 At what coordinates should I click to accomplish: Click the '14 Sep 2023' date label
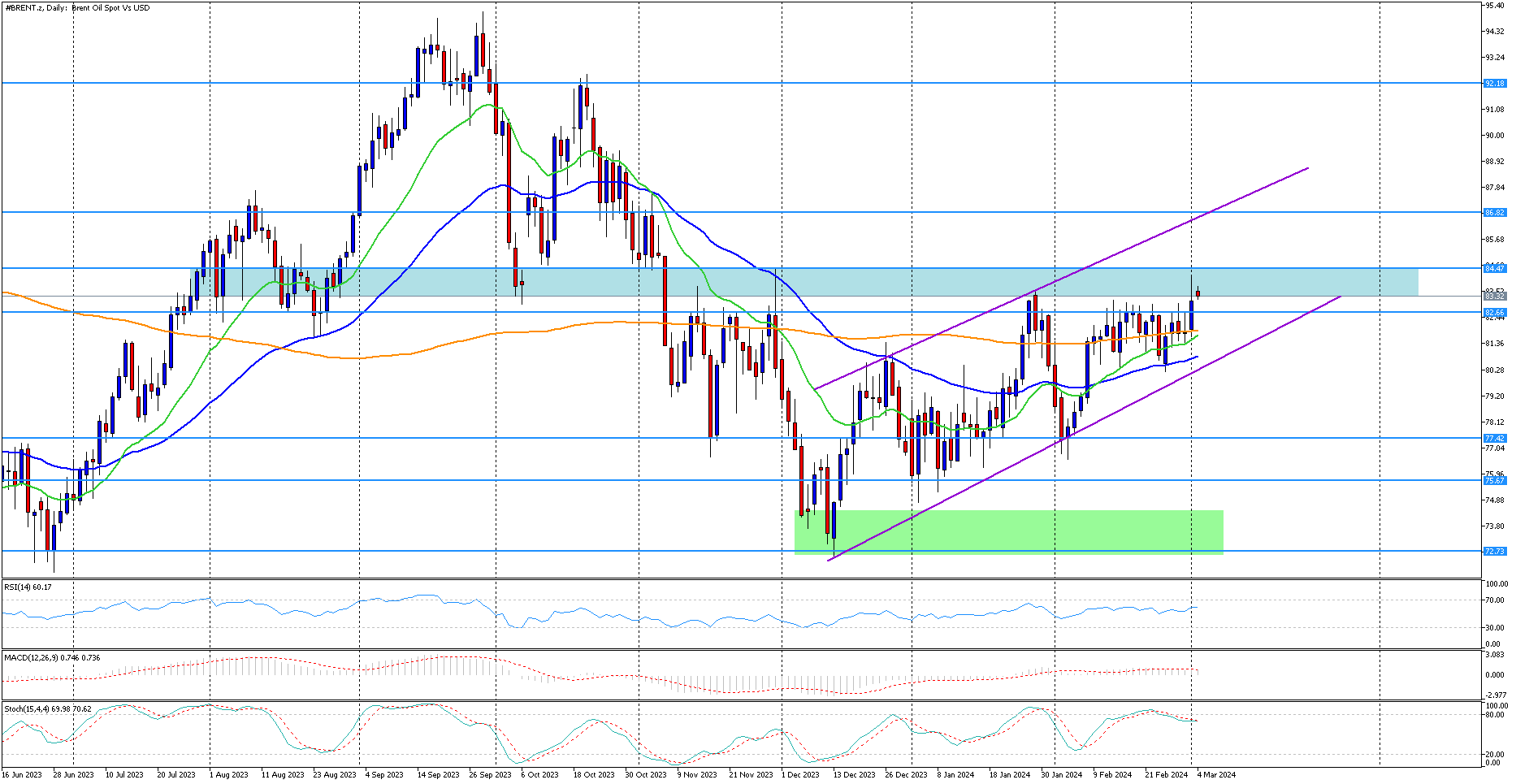[x=439, y=775]
